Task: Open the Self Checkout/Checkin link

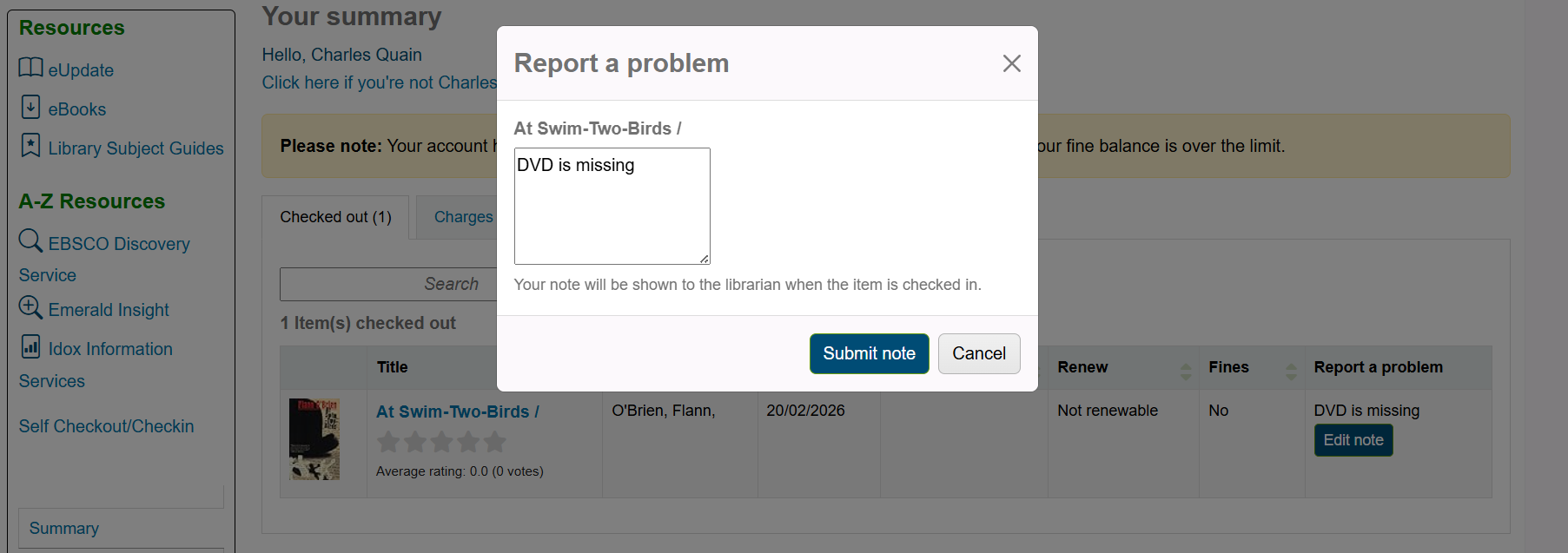Action: coord(106,426)
